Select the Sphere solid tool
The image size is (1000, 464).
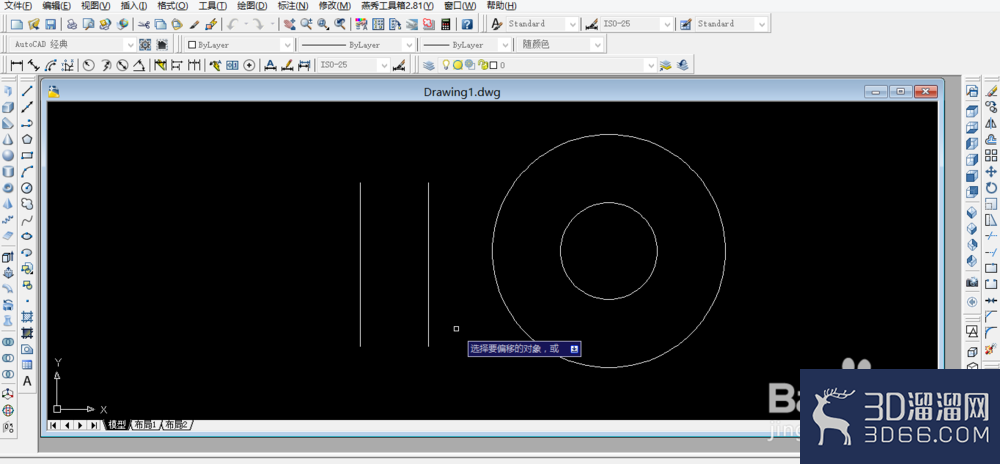pyautogui.click(x=8, y=155)
